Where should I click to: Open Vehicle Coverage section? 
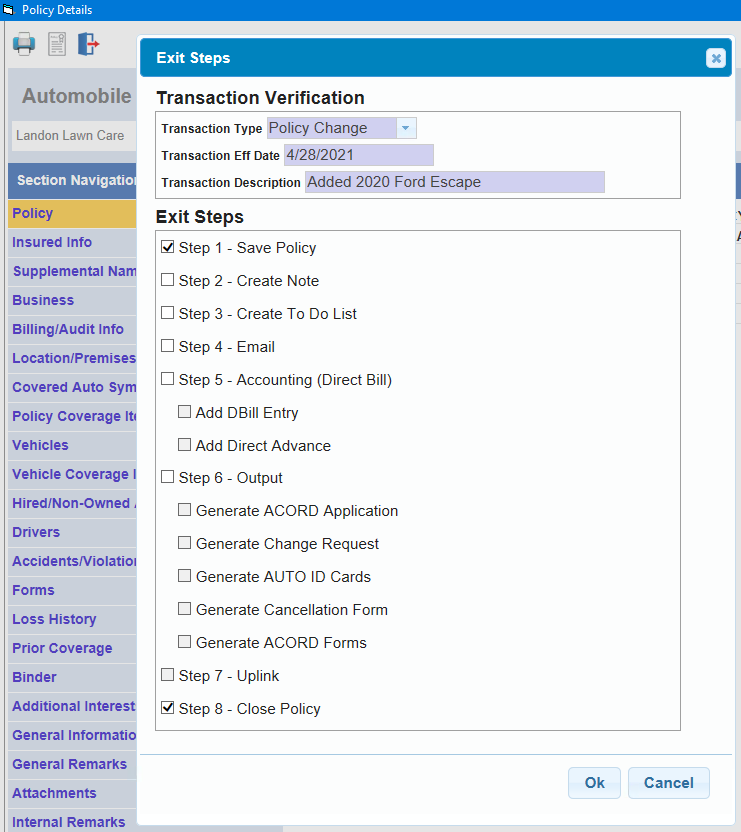[72, 474]
